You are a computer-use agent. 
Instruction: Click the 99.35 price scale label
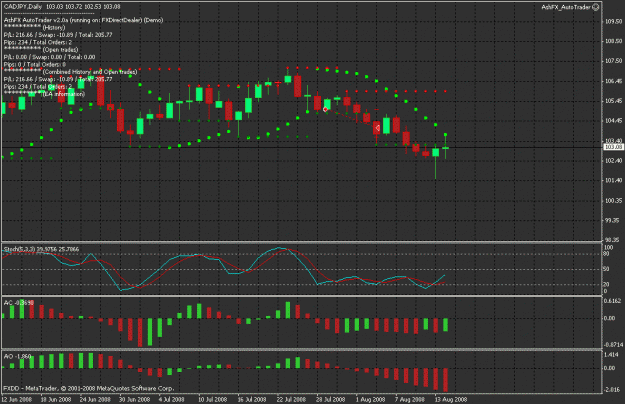pyautogui.click(x=614, y=220)
